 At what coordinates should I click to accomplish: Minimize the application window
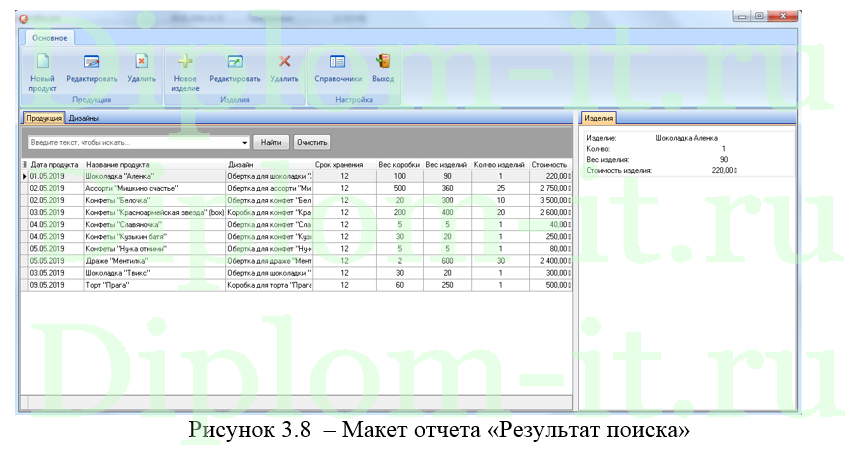(x=742, y=16)
